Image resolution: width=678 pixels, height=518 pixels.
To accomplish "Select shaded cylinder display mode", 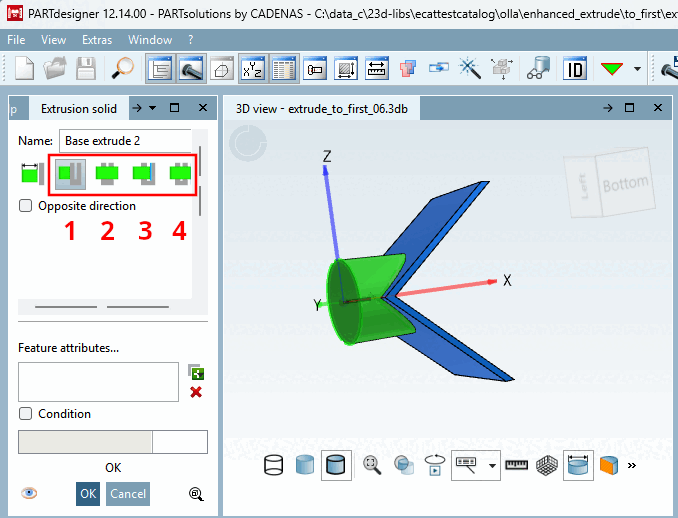I will click(x=304, y=466).
